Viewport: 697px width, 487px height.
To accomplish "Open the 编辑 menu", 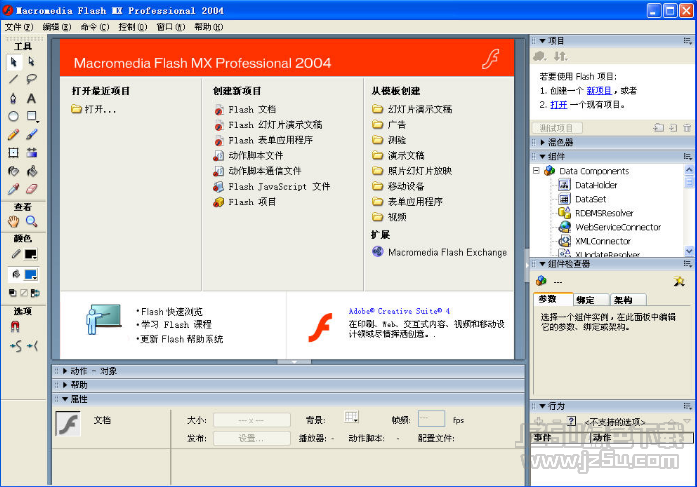I will pyautogui.click(x=57, y=27).
